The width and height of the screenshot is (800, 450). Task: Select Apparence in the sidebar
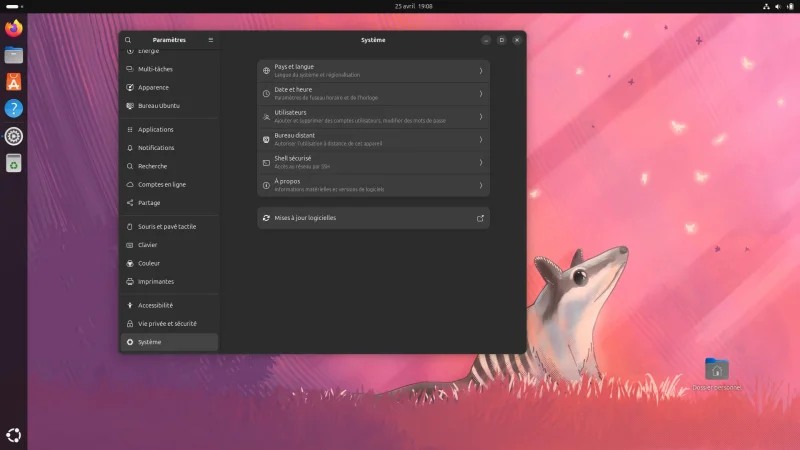(x=169, y=87)
